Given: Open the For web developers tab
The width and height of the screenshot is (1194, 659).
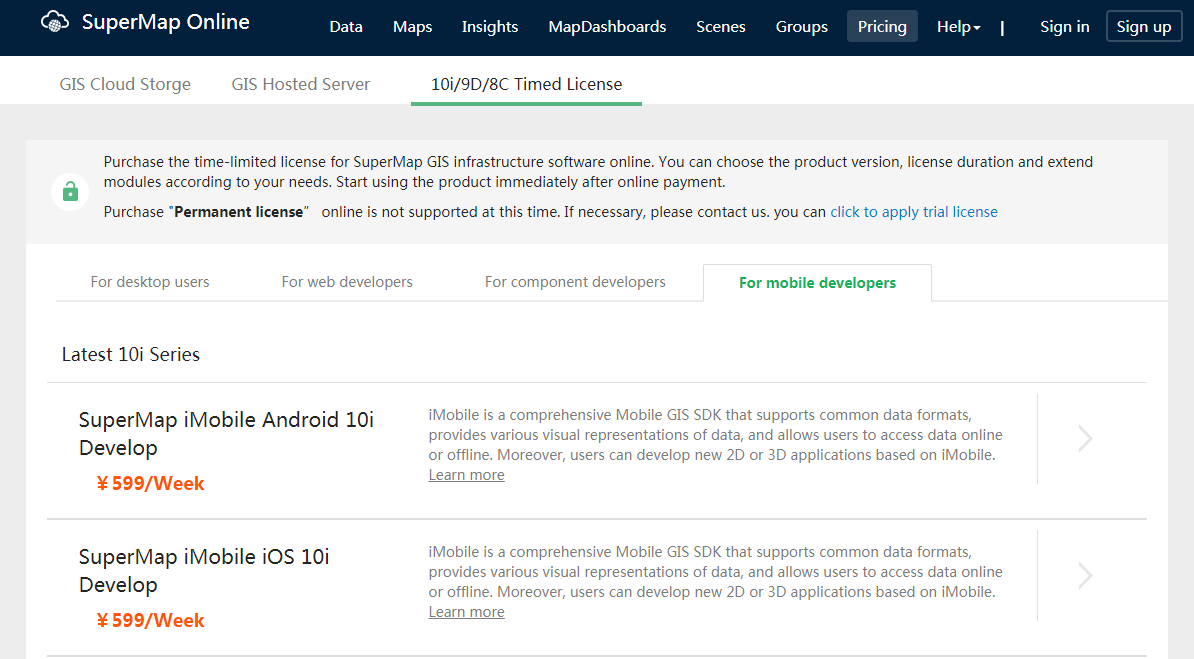Looking at the screenshot, I should [x=347, y=282].
